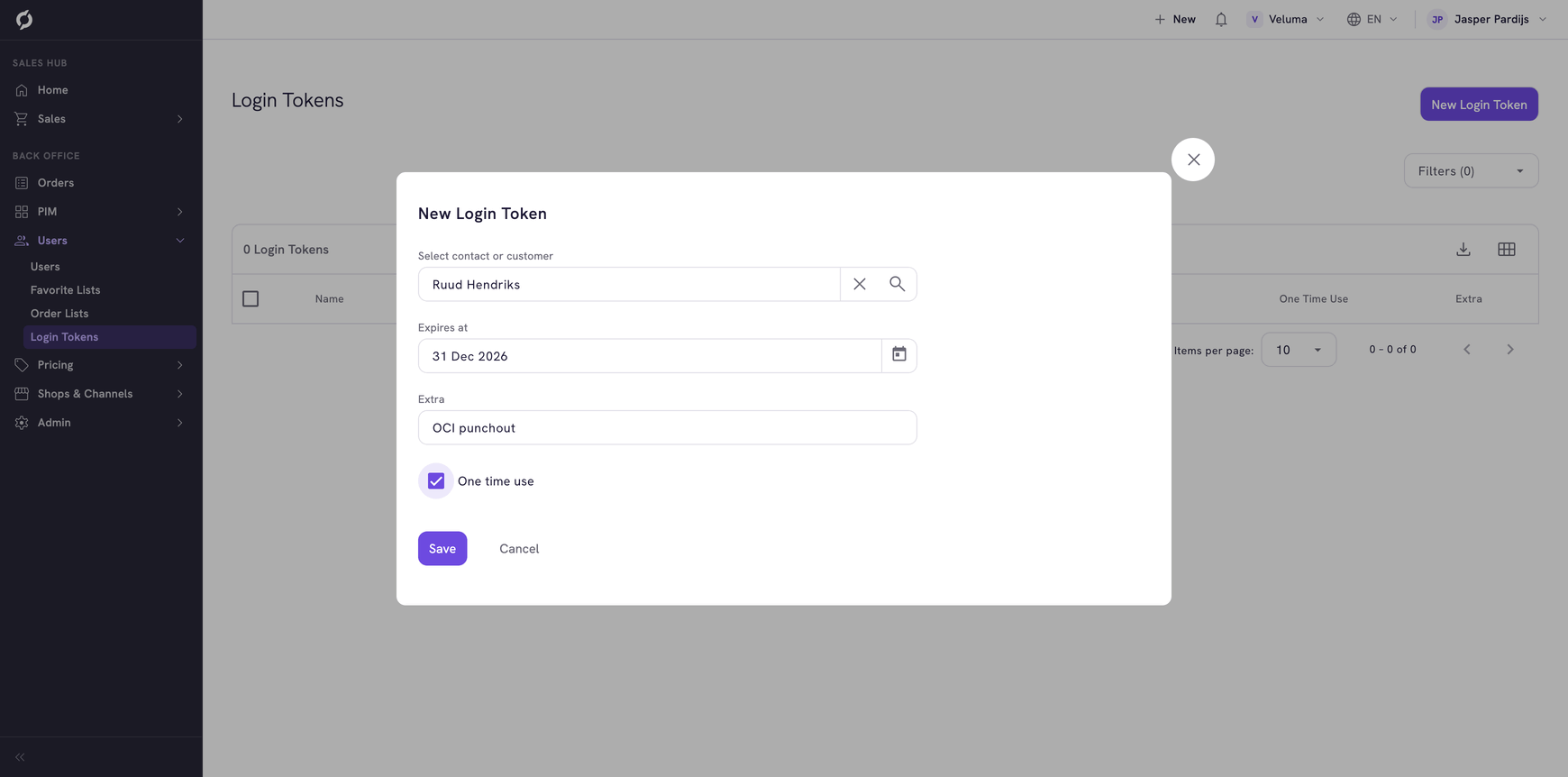Open the Items per page dropdown
Screen dimensions: 1568x777
pos(1299,350)
